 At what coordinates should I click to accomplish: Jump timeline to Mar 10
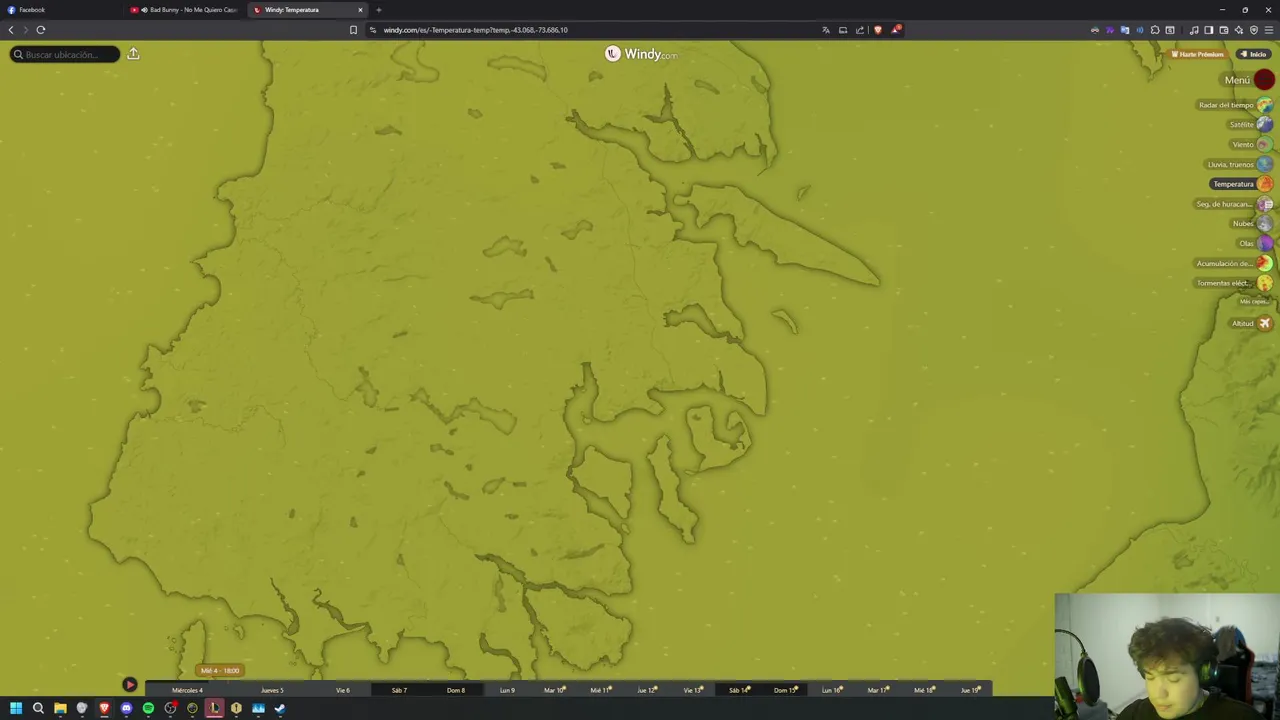(x=554, y=690)
